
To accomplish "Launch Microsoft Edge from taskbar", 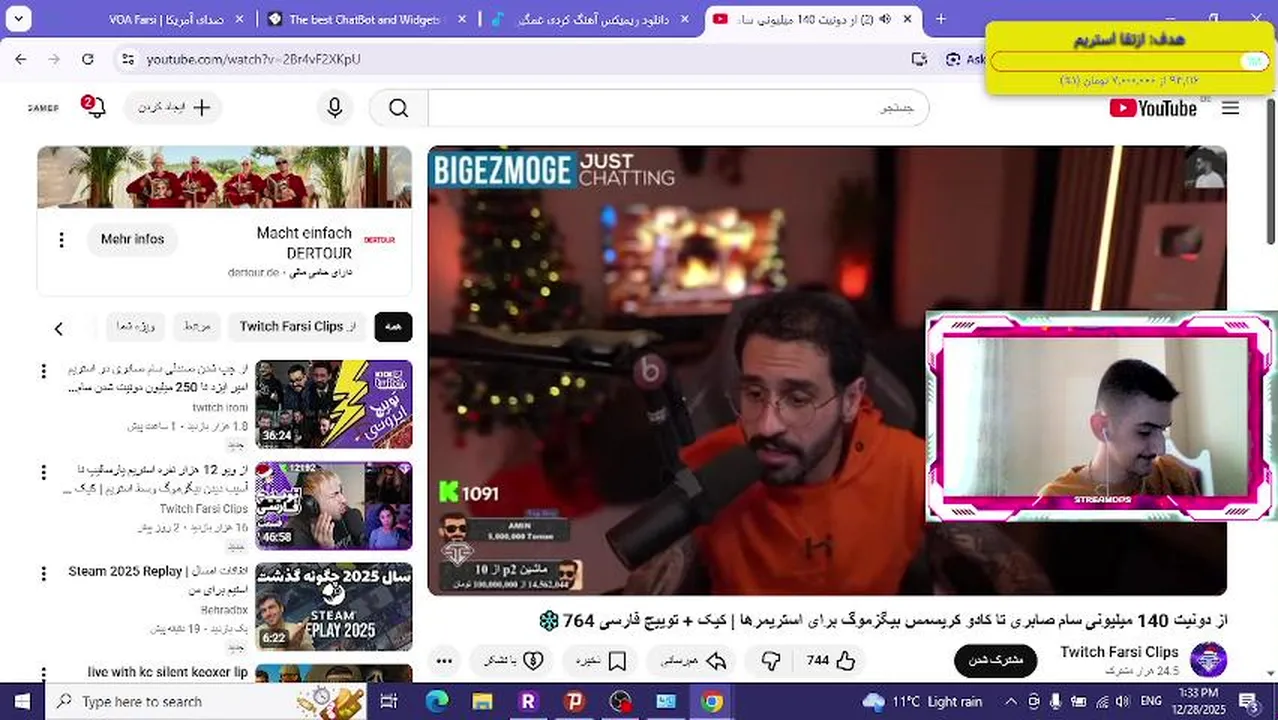I will click(x=437, y=701).
